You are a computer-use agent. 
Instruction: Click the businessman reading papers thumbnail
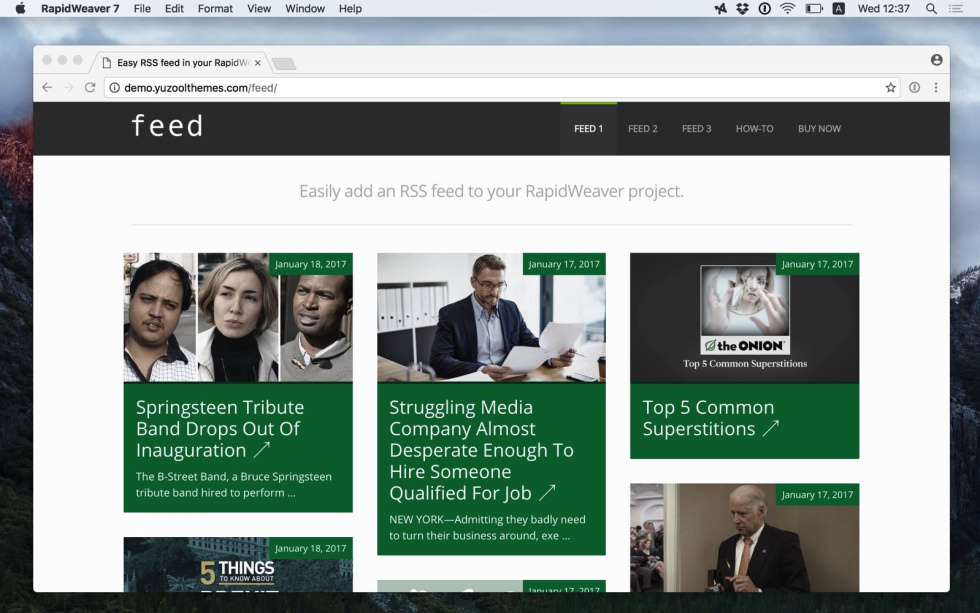(x=491, y=317)
